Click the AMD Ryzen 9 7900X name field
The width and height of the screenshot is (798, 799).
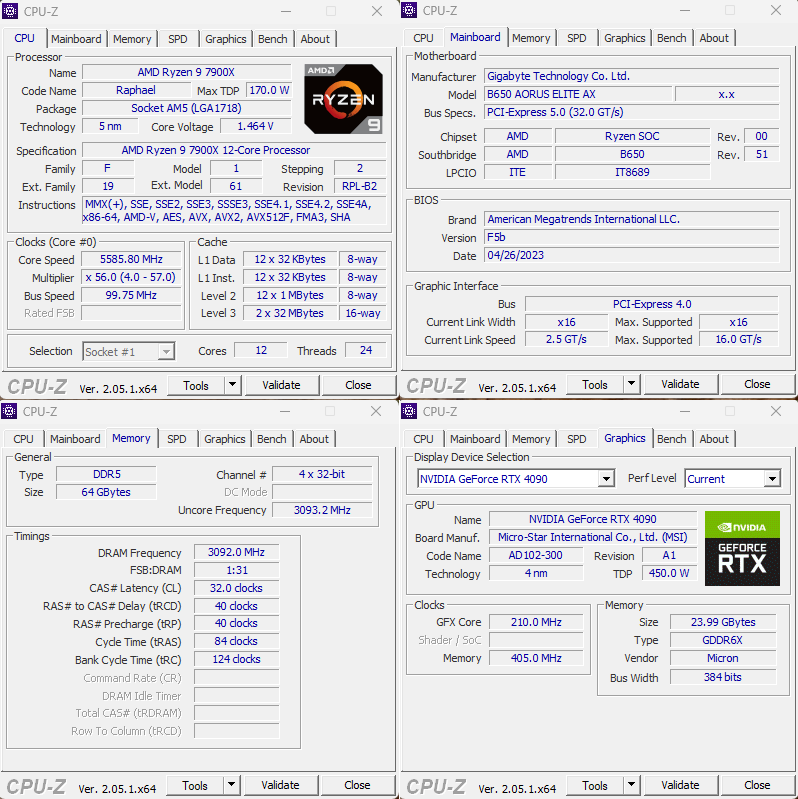(x=187, y=72)
